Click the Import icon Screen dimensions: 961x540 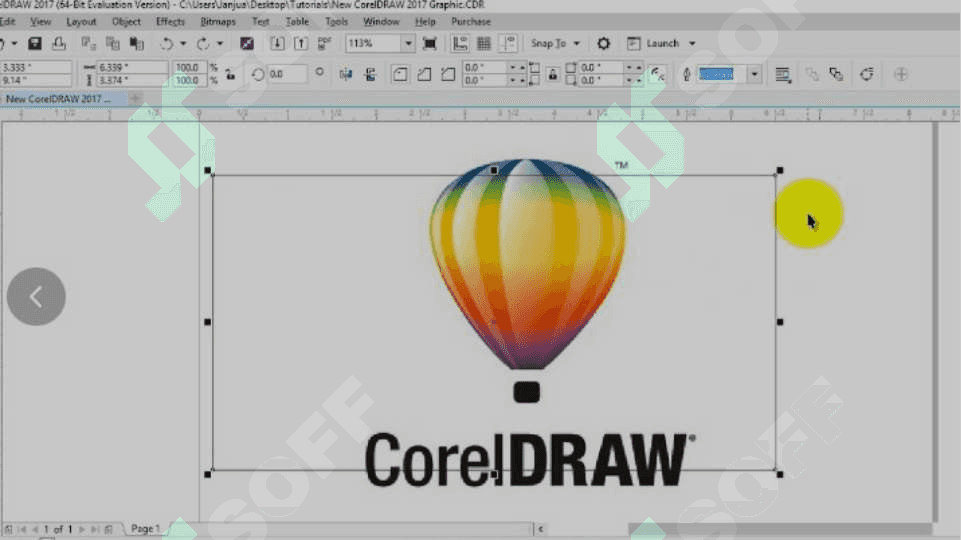(277, 44)
